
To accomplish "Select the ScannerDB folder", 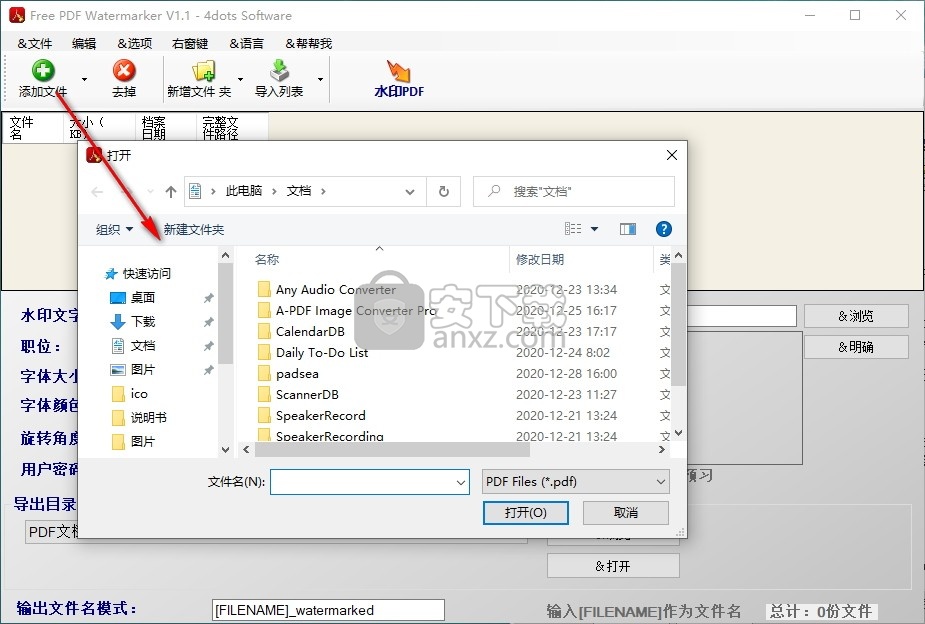I will coord(299,395).
